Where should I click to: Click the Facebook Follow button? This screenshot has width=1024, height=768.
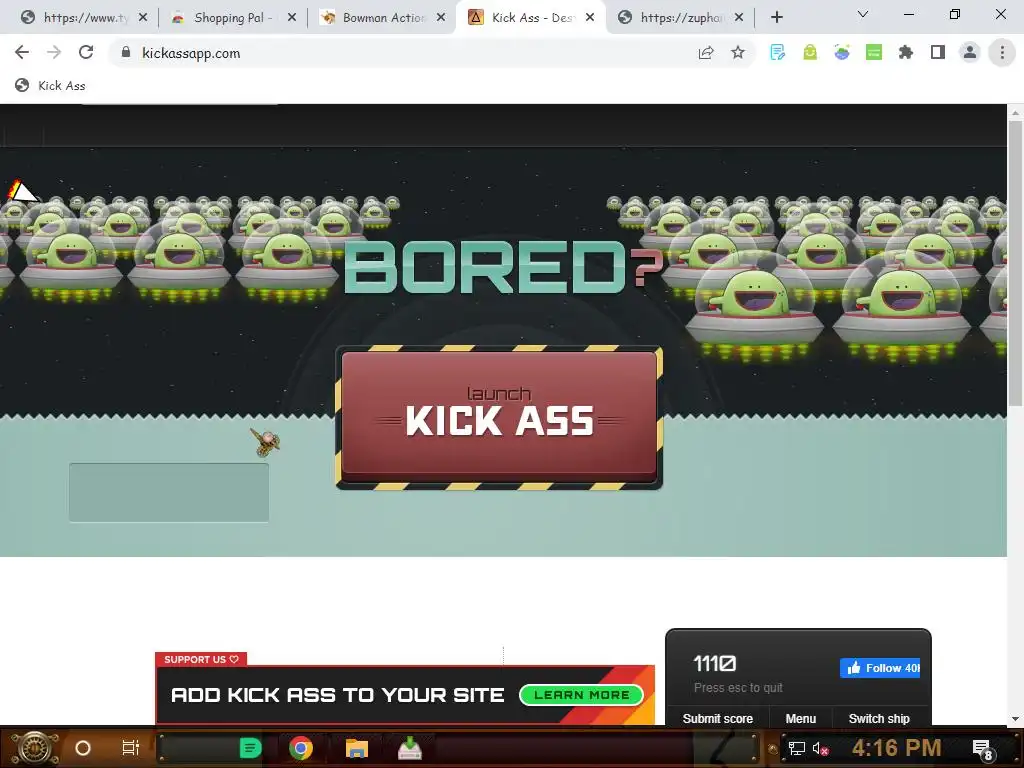[x=880, y=668]
